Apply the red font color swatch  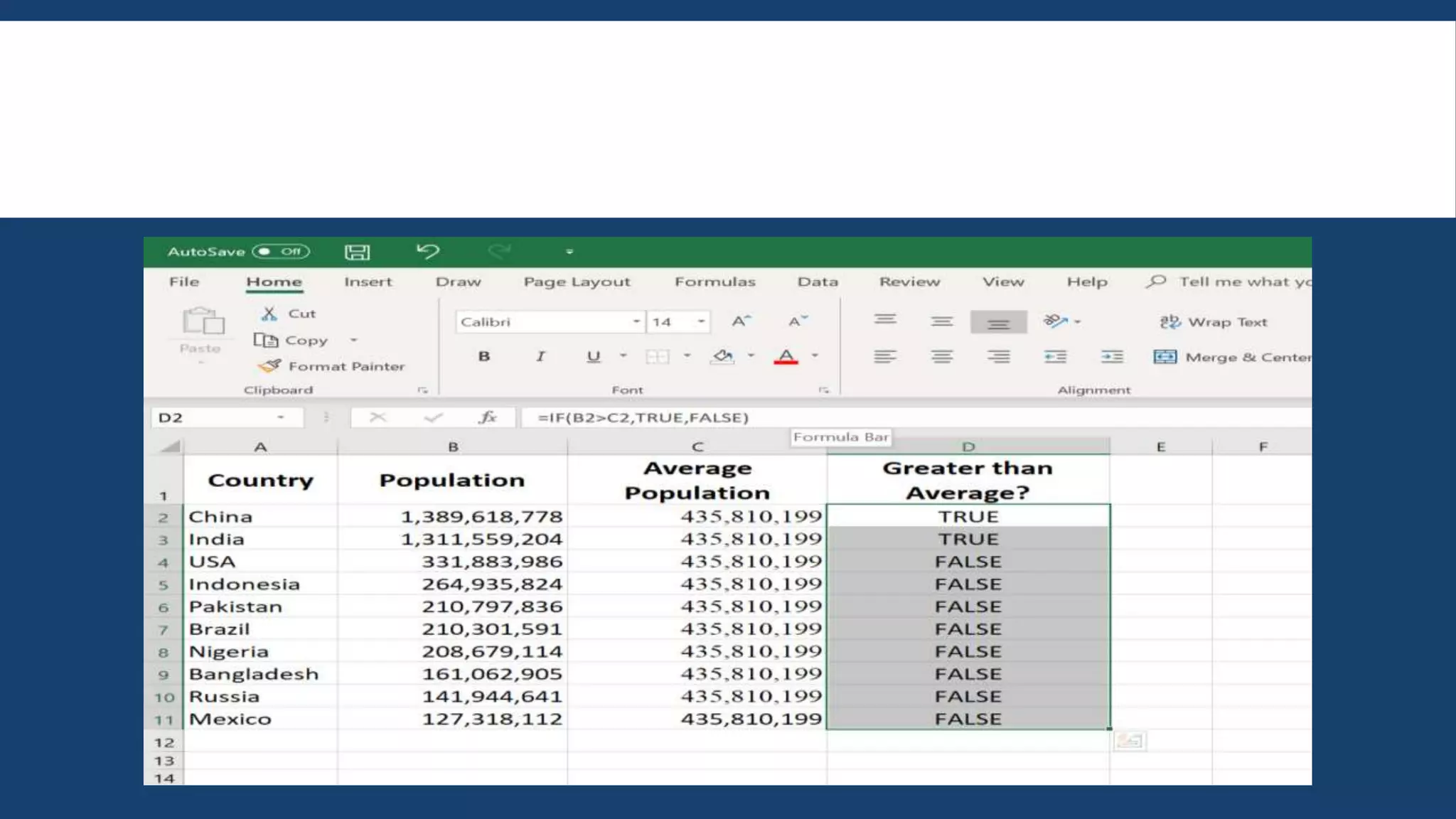[x=786, y=357]
